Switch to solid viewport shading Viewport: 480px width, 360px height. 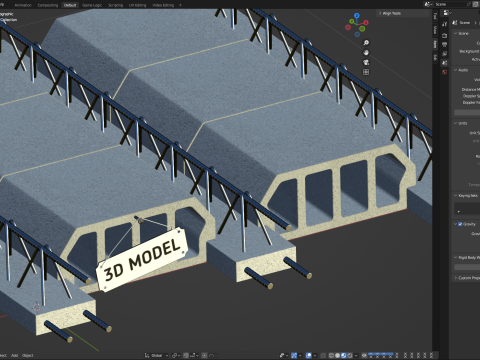[337, 355]
